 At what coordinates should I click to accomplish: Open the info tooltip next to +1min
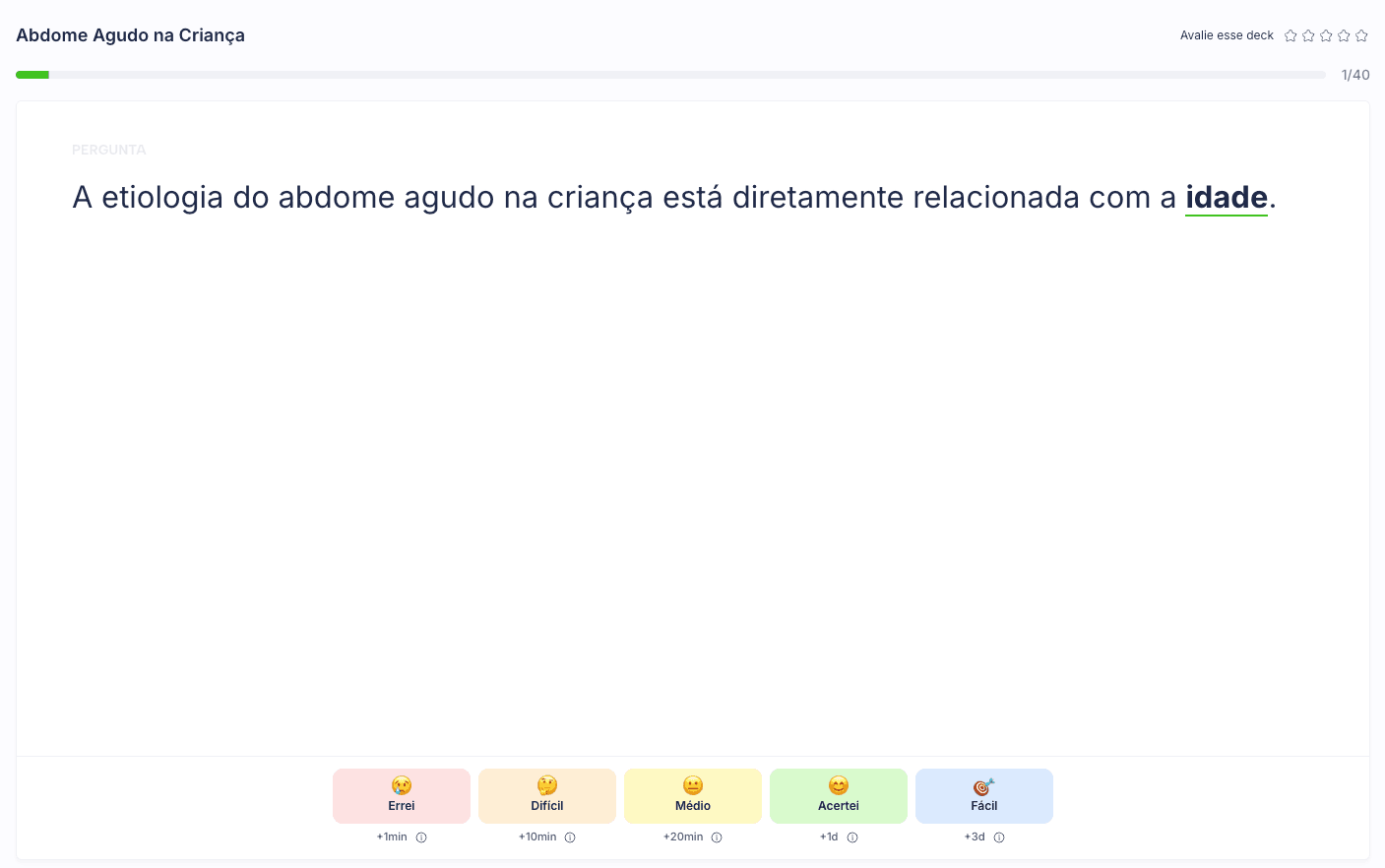click(421, 837)
